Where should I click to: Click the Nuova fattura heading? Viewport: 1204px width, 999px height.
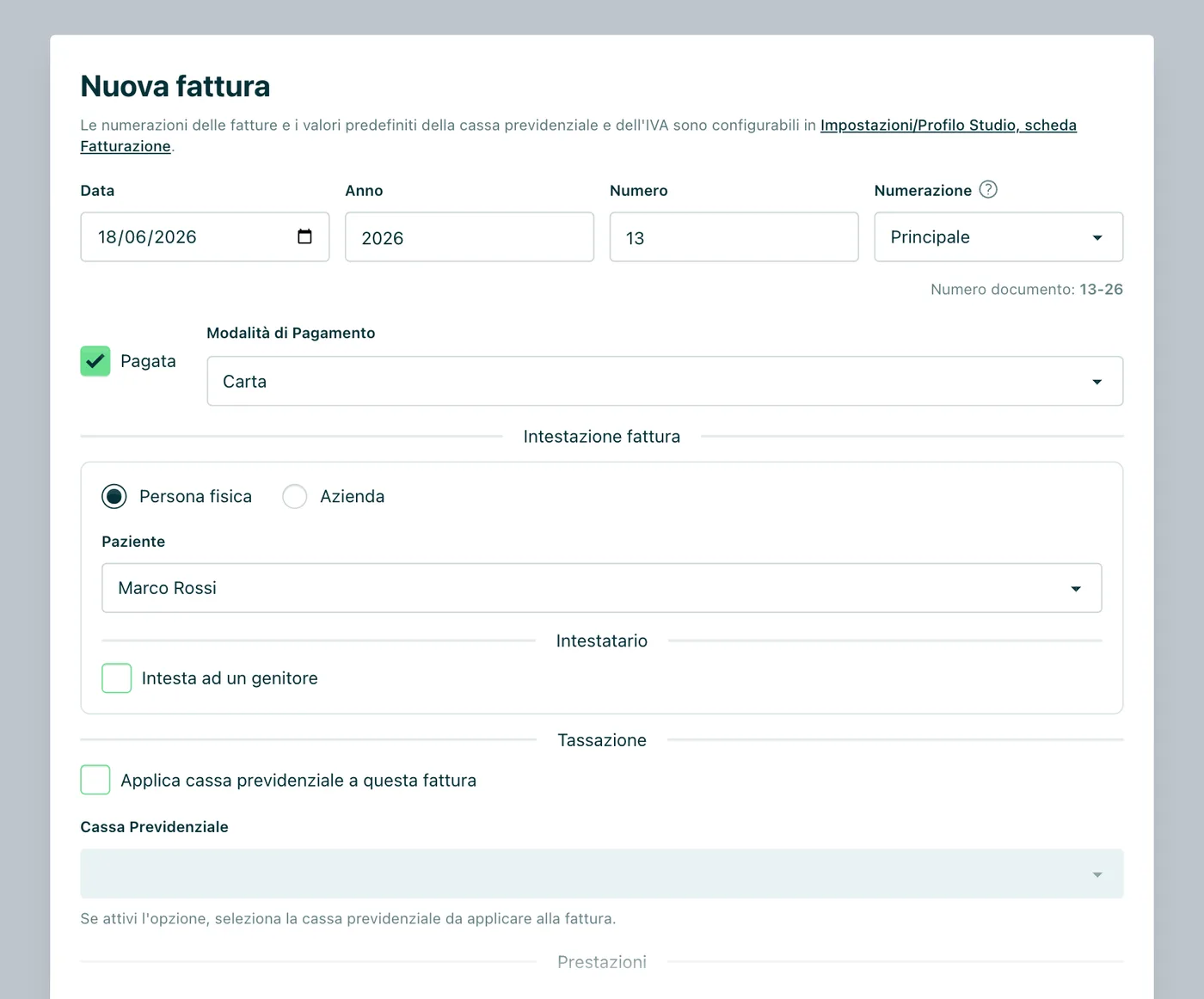[175, 86]
